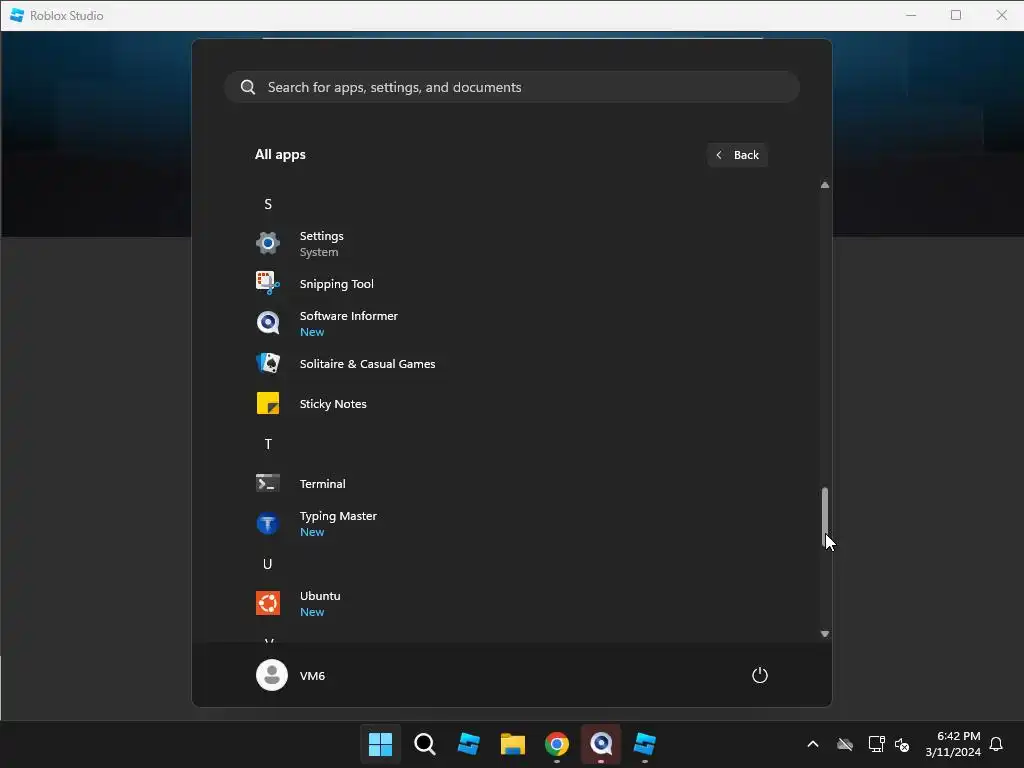Click the T letter section header
This screenshot has width=1024, height=768.
pos(268,444)
